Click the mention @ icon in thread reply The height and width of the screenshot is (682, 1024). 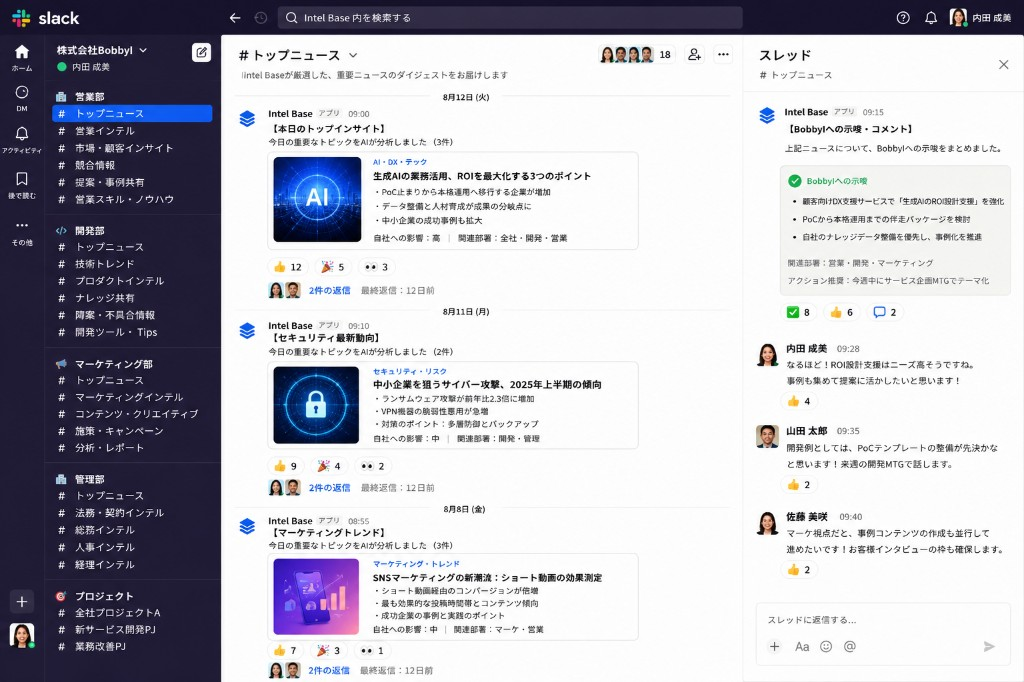[x=850, y=646]
